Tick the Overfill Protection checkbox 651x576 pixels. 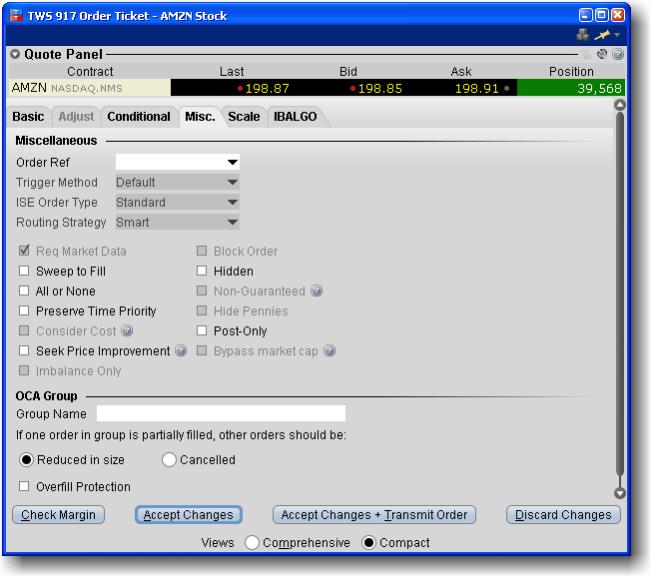[x=24, y=487]
